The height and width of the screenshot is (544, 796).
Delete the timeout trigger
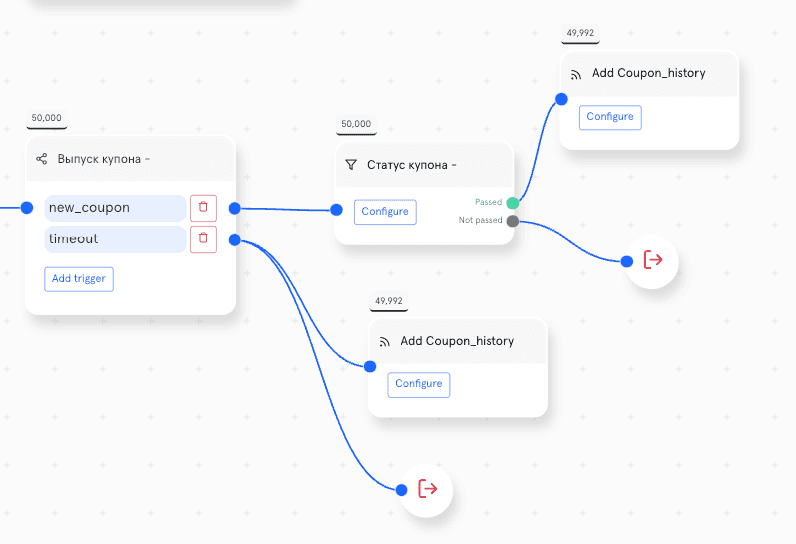point(204,239)
